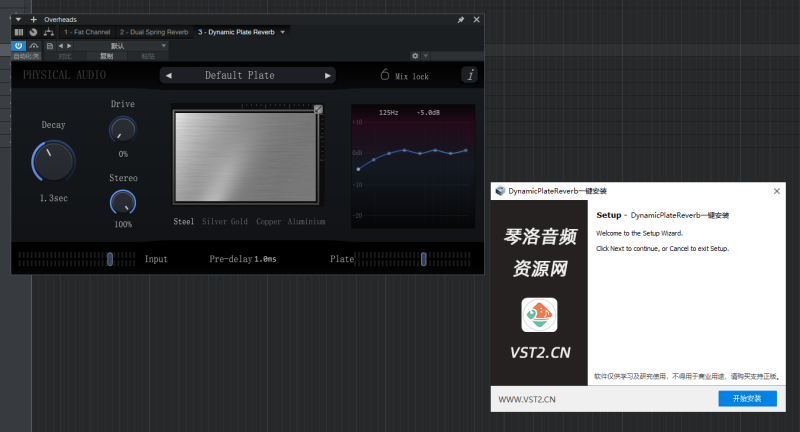Screen dimensions: 800x432
Task: Click the WWW.VST2.CN link text
Action: click(x=527, y=399)
